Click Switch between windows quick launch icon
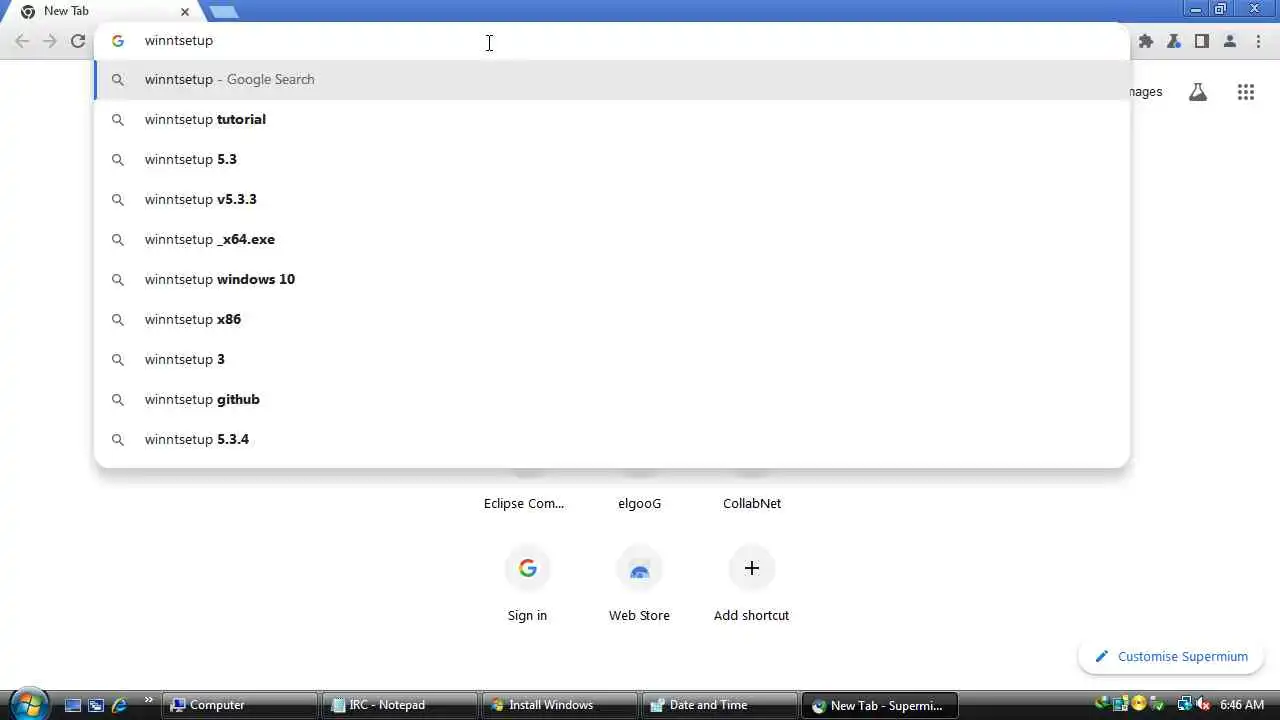The width and height of the screenshot is (1280, 720). coord(96,705)
